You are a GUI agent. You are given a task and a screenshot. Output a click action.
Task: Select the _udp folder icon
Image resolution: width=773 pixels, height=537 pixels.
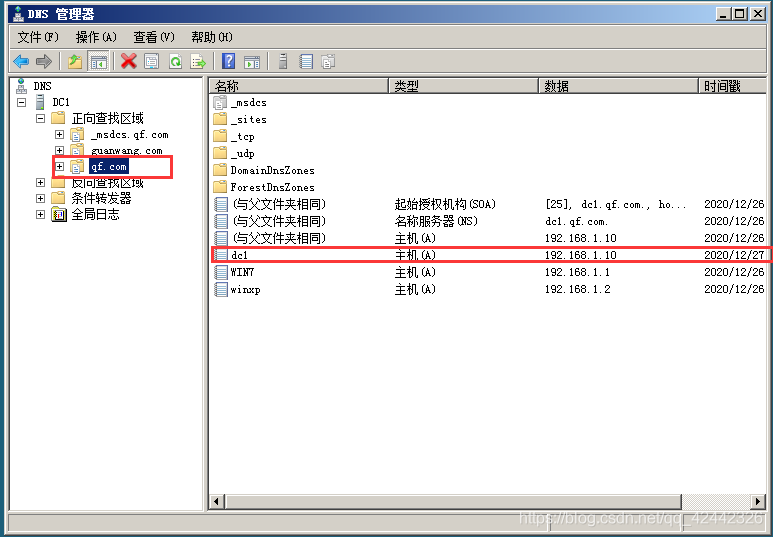[x=220, y=153]
